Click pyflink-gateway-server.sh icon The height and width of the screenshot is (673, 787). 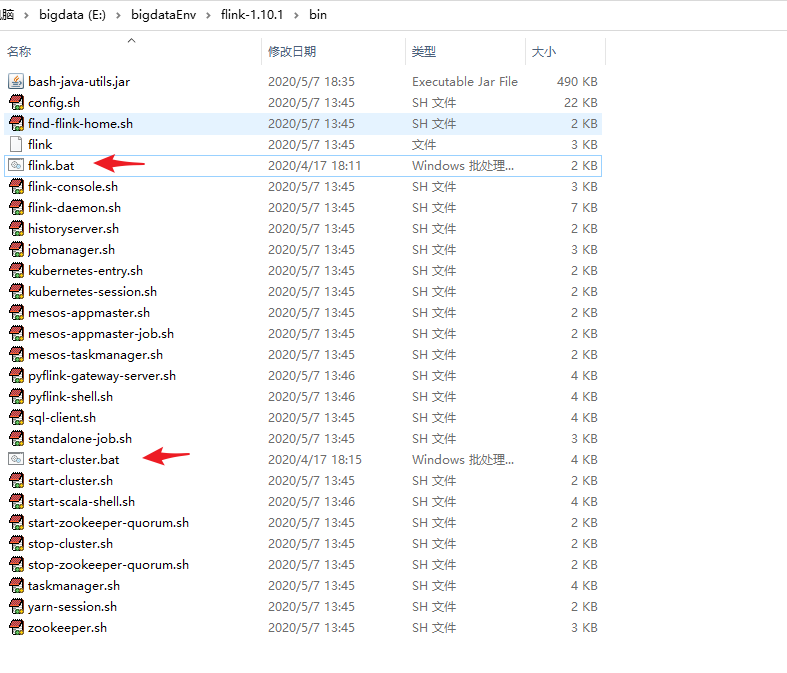16,376
